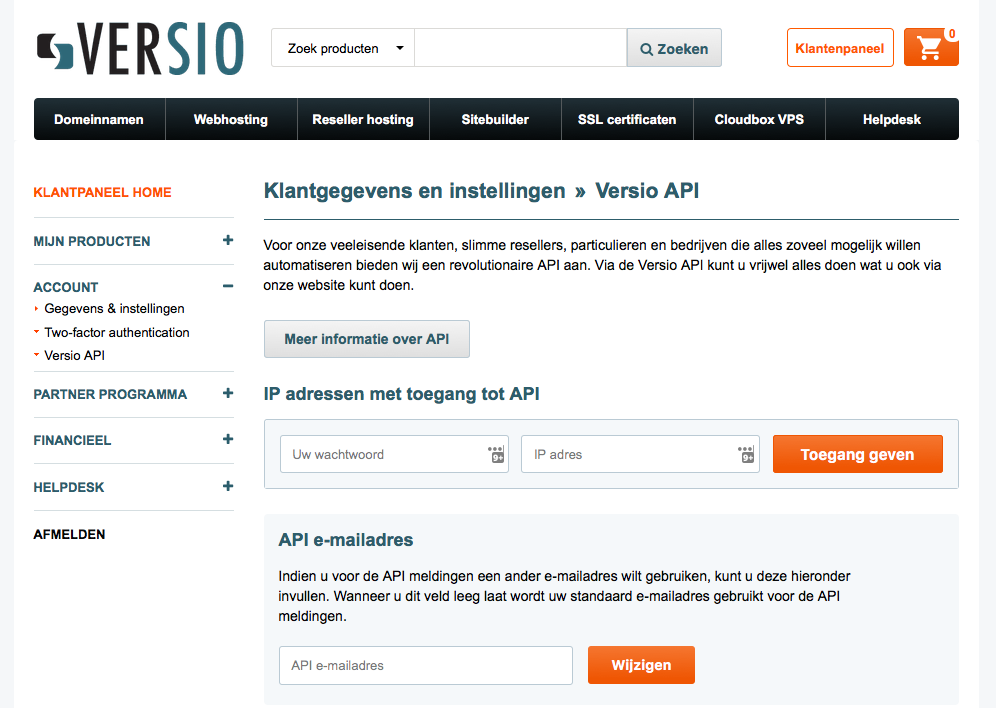Focus the product search text field
This screenshot has height=708, width=996.
pos(520,48)
